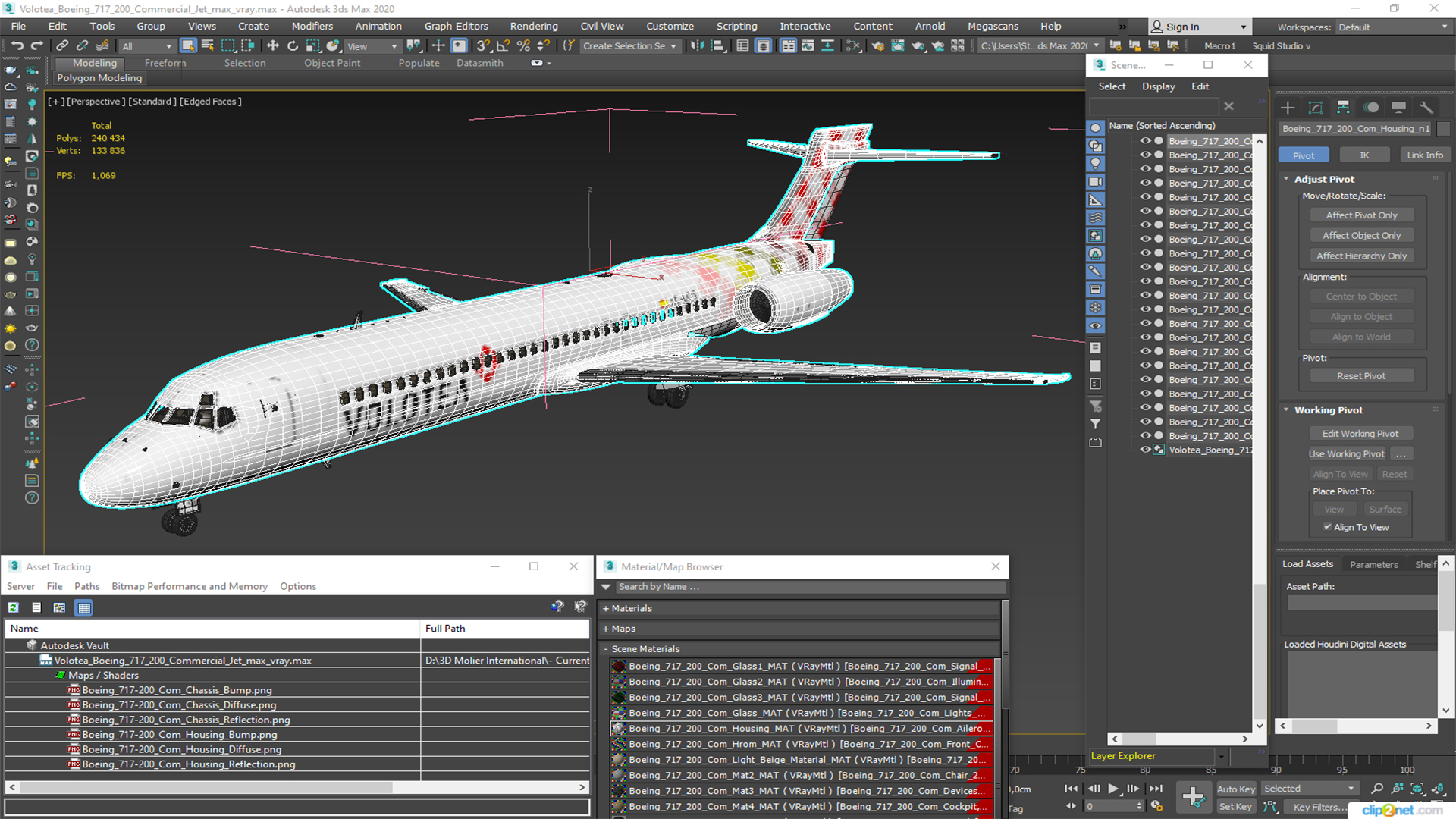Click object color swatch beside object name
1456x819 pixels.
point(1443,129)
